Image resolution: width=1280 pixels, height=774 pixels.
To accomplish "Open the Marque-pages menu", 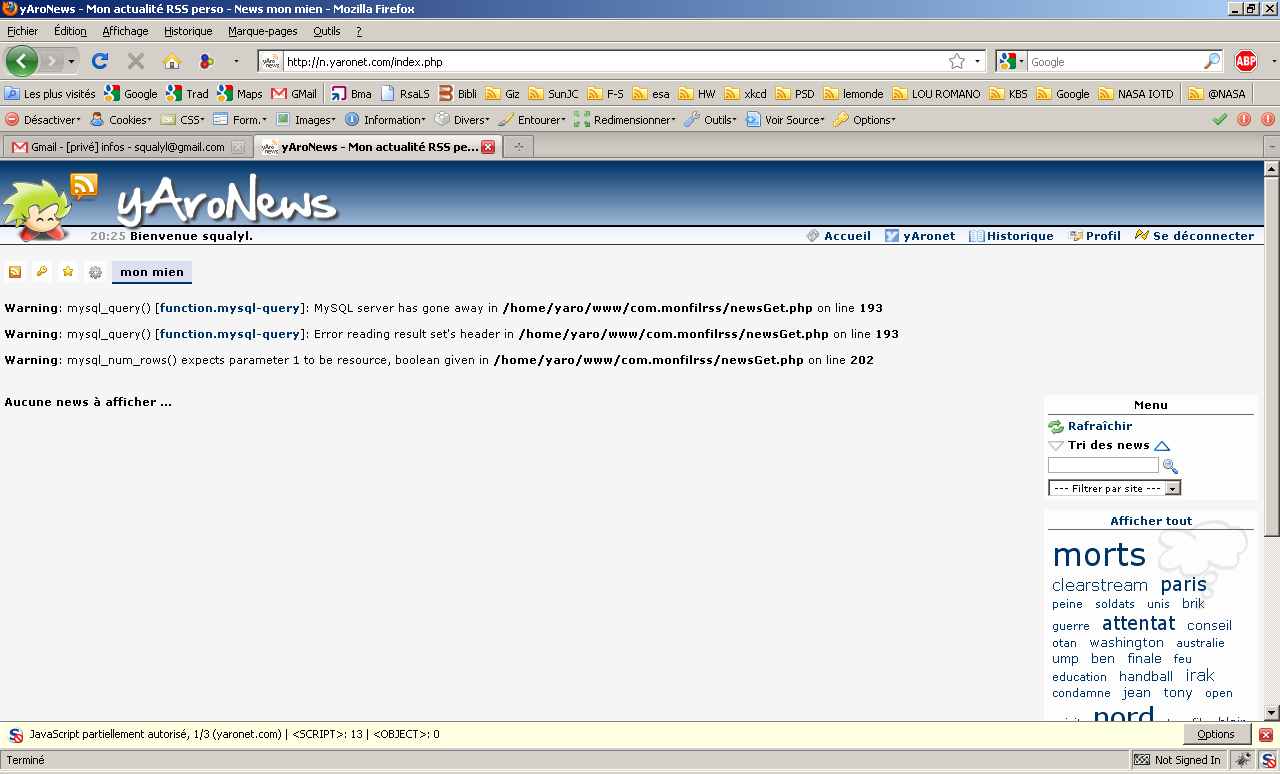I will click(262, 31).
